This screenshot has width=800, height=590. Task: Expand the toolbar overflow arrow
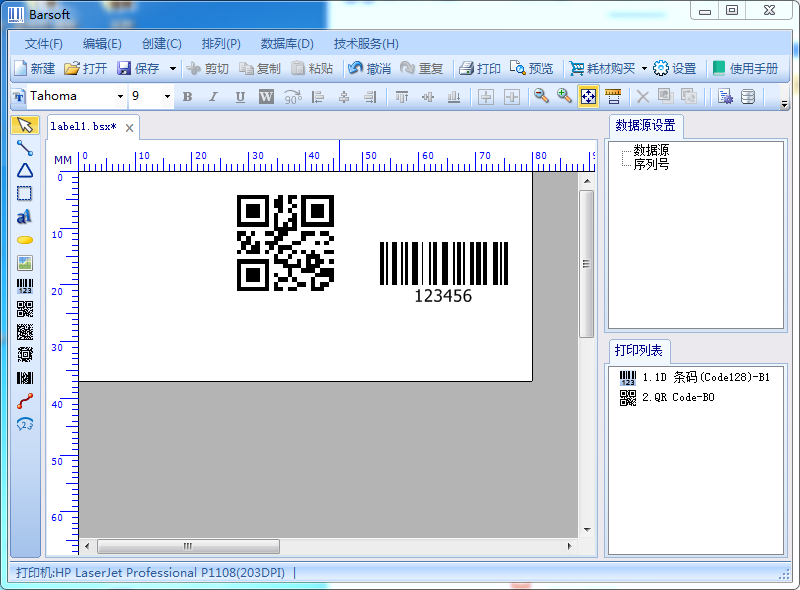click(x=784, y=104)
